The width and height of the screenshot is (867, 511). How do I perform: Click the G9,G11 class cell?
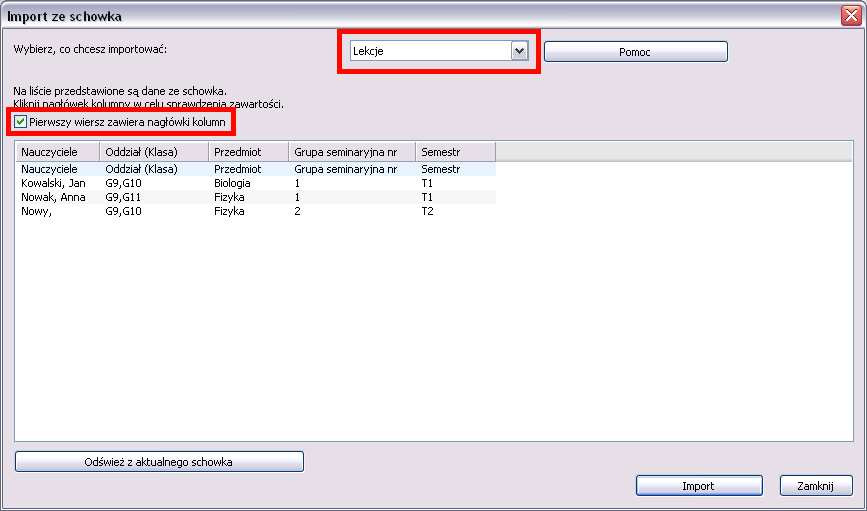[122, 198]
